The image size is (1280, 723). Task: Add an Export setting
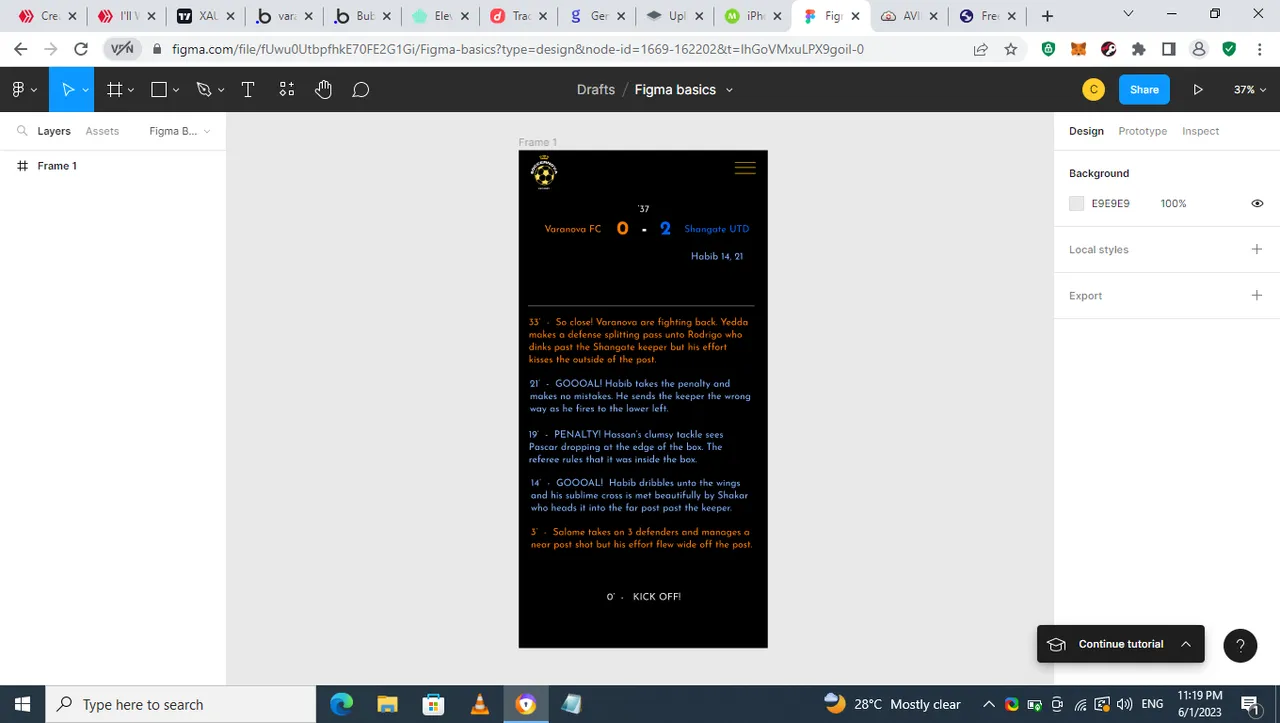pyautogui.click(x=1257, y=295)
